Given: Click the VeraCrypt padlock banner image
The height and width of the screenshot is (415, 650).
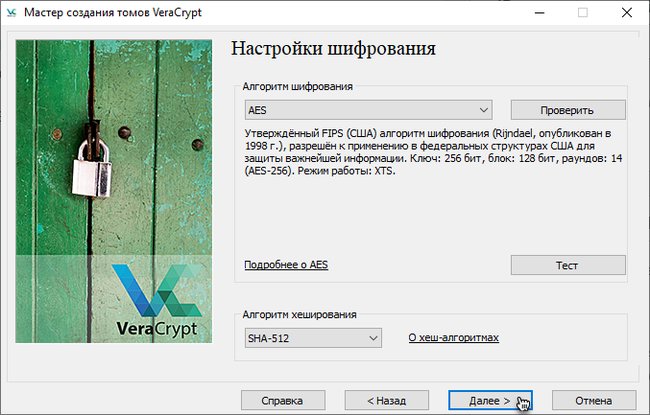Looking at the screenshot, I should pos(114,191).
